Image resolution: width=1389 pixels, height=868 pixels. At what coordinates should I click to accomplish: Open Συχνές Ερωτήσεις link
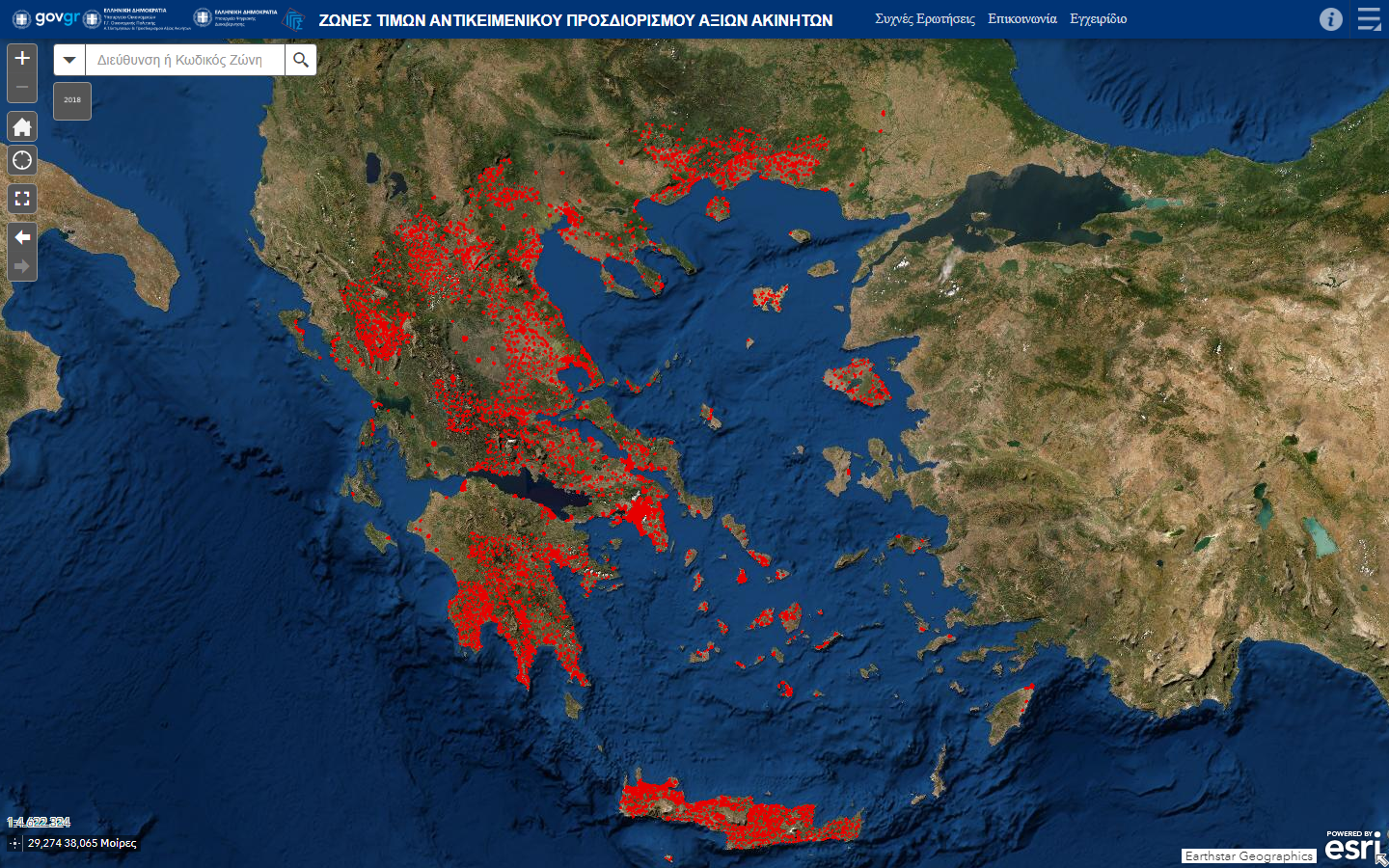coord(924,19)
